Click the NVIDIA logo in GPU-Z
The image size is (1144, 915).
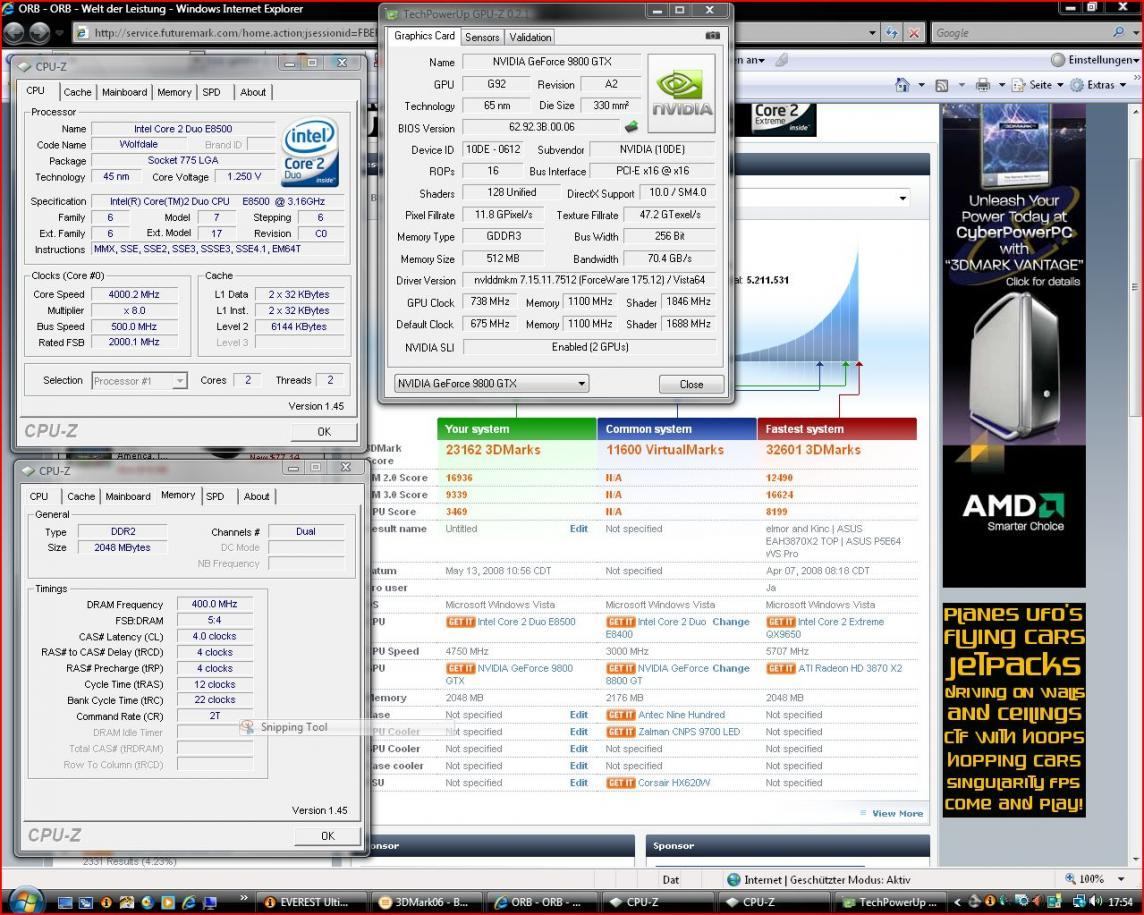[681, 93]
